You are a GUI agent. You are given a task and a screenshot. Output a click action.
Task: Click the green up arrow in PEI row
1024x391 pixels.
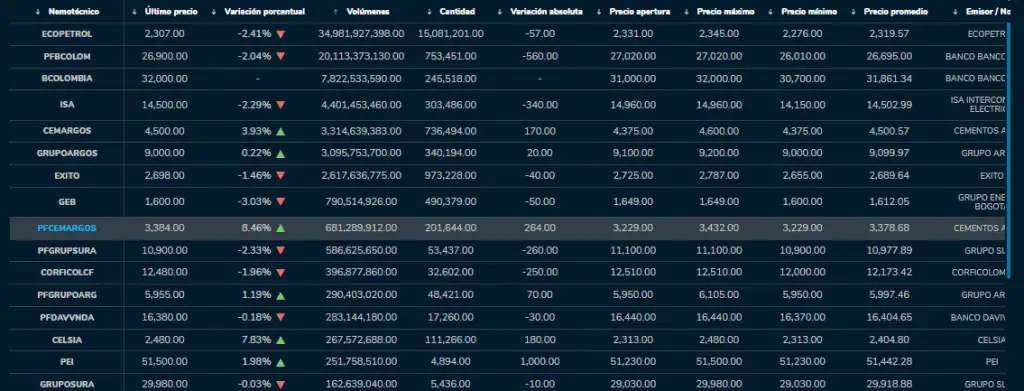[280, 362]
